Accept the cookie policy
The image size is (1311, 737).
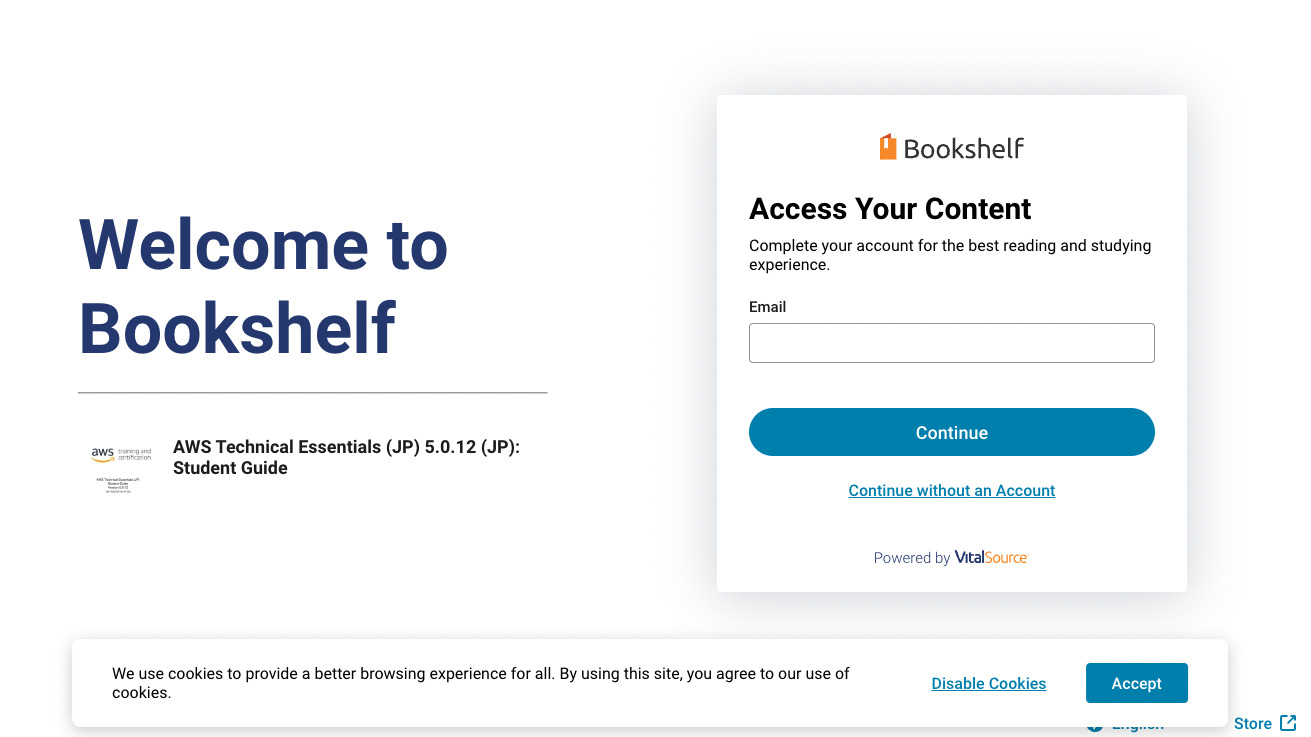pyautogui.click(x=1136, y=683)
